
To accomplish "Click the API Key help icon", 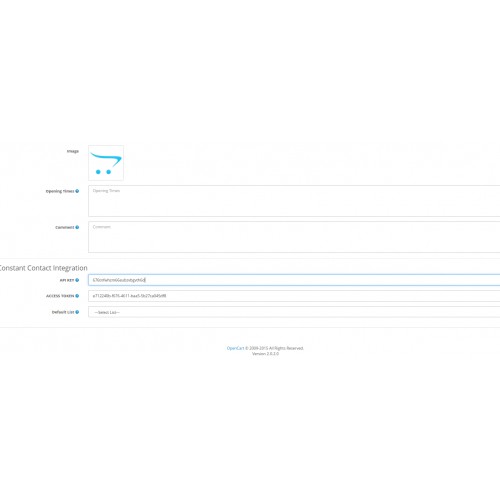I will click(x=77, y=280).
